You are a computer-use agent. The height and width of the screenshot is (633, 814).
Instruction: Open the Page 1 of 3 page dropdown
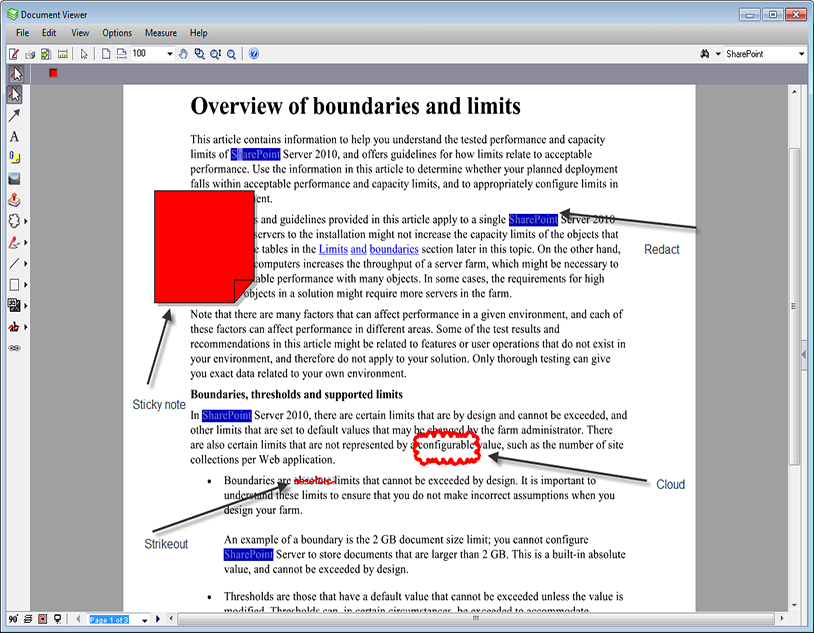144,619
